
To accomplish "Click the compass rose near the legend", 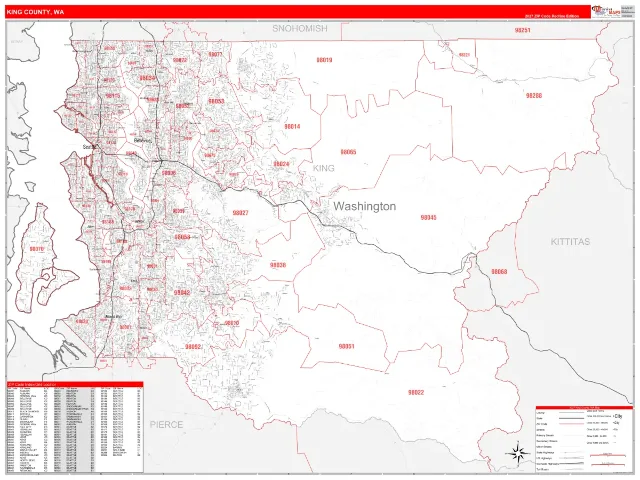I will [518, 453].
